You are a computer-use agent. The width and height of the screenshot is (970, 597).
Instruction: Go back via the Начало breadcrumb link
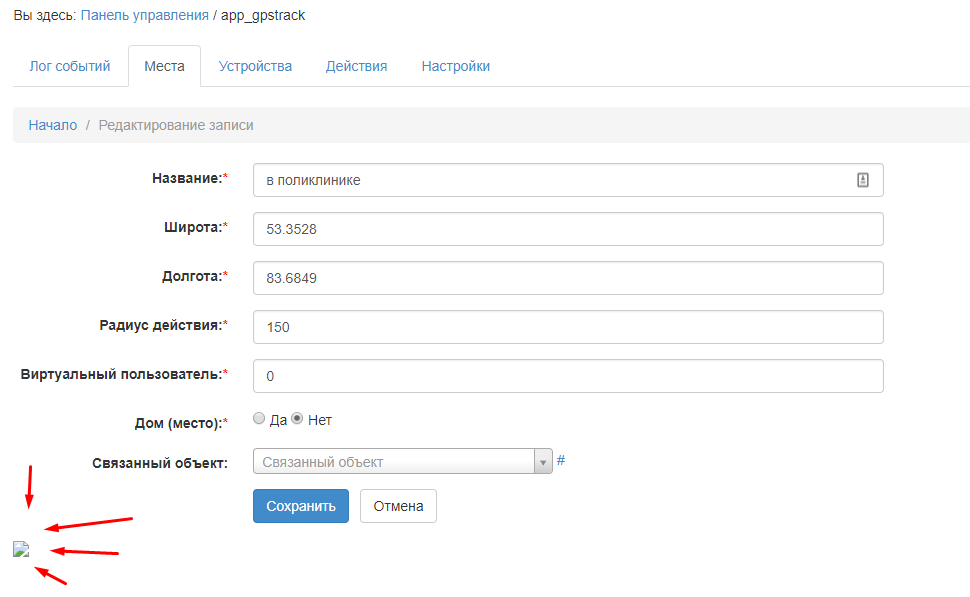click(53, 125)
